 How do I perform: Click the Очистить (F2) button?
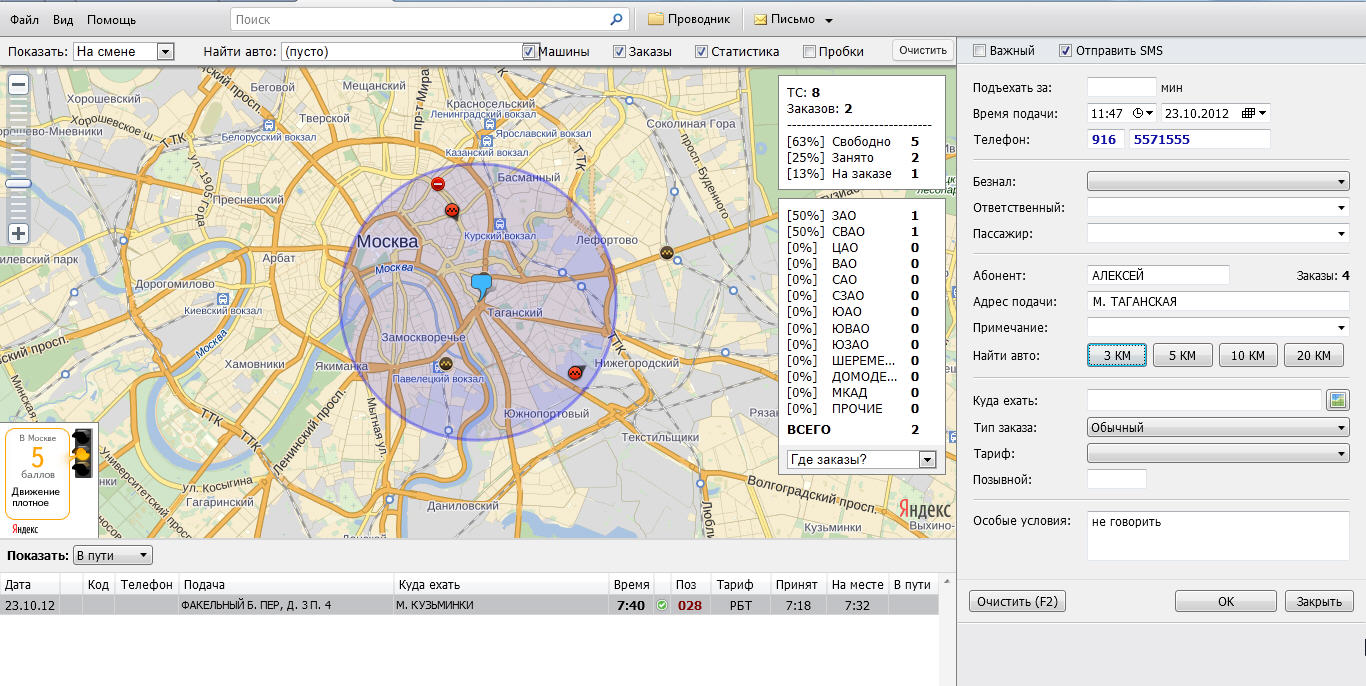(1017, 601)
